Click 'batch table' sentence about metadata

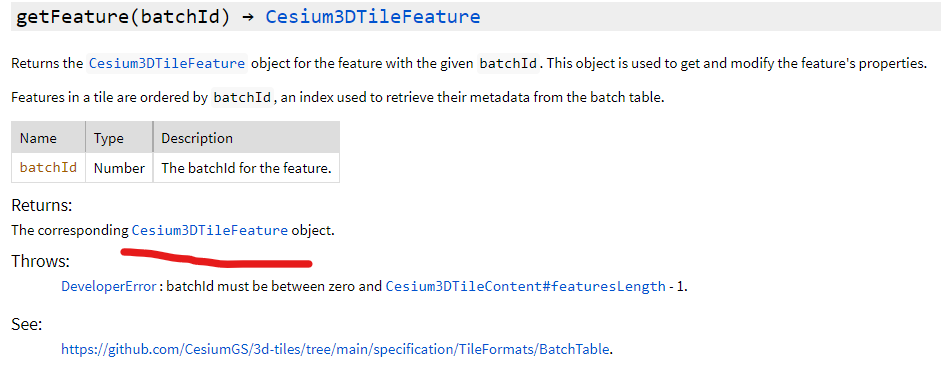(x=338, y=98)
